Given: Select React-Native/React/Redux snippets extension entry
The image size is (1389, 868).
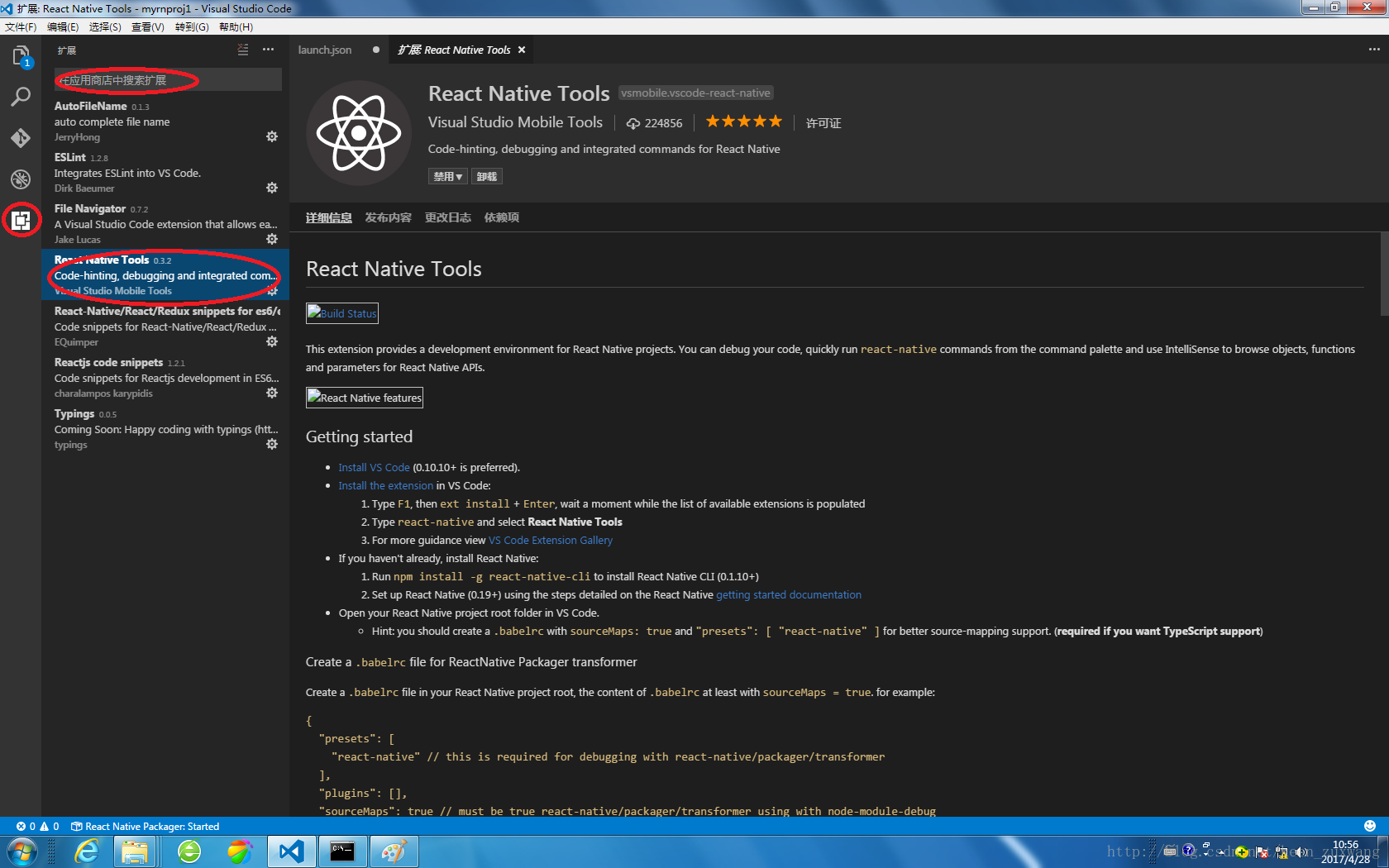Looking at the screenshot, I should click(165, 326).
